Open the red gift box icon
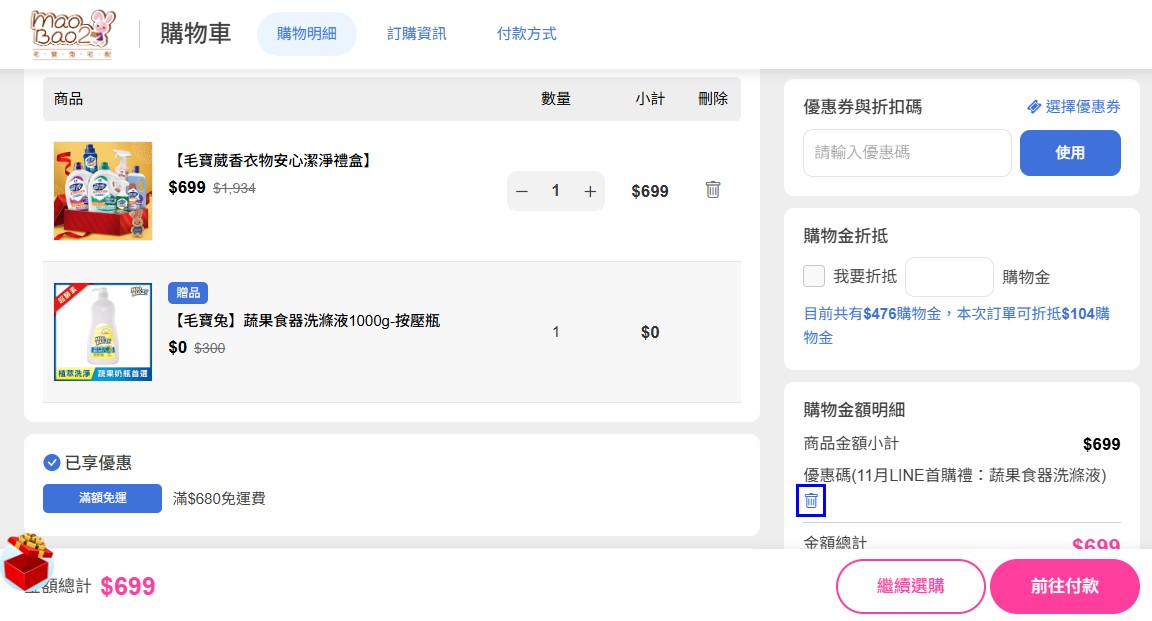Viewport: 1152px width, 621px height. (27, 562)
